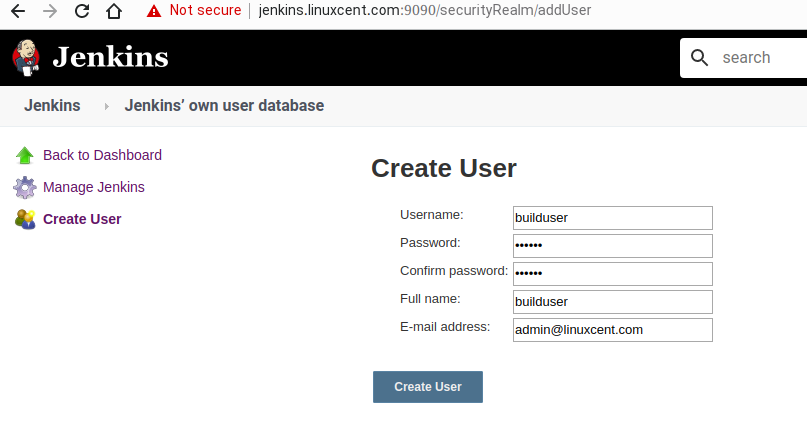The image size is (807, 436).
Task: Click the browser forward arrow
Action: tap(50, 11)
